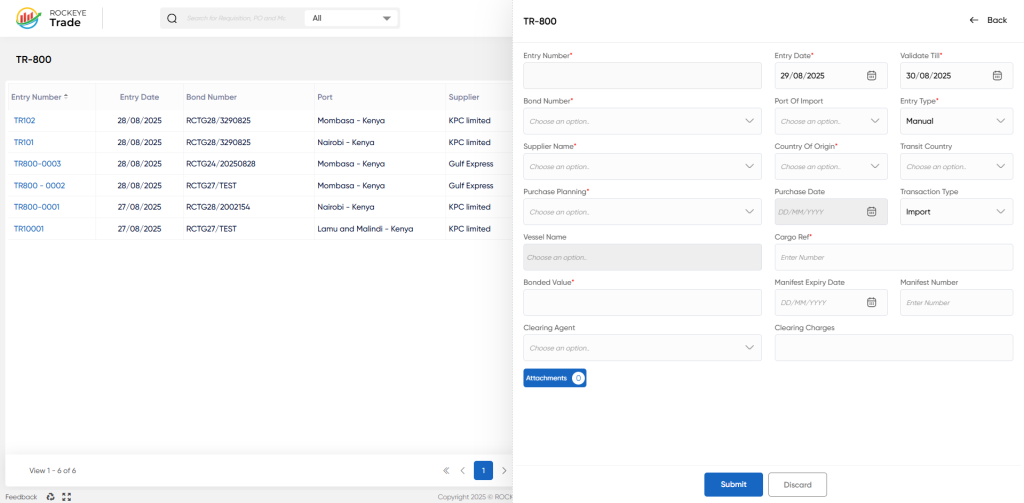Screen dimensions: 1024x503
Task: Open the Entry Type dropdown
Action: point(956,122)
